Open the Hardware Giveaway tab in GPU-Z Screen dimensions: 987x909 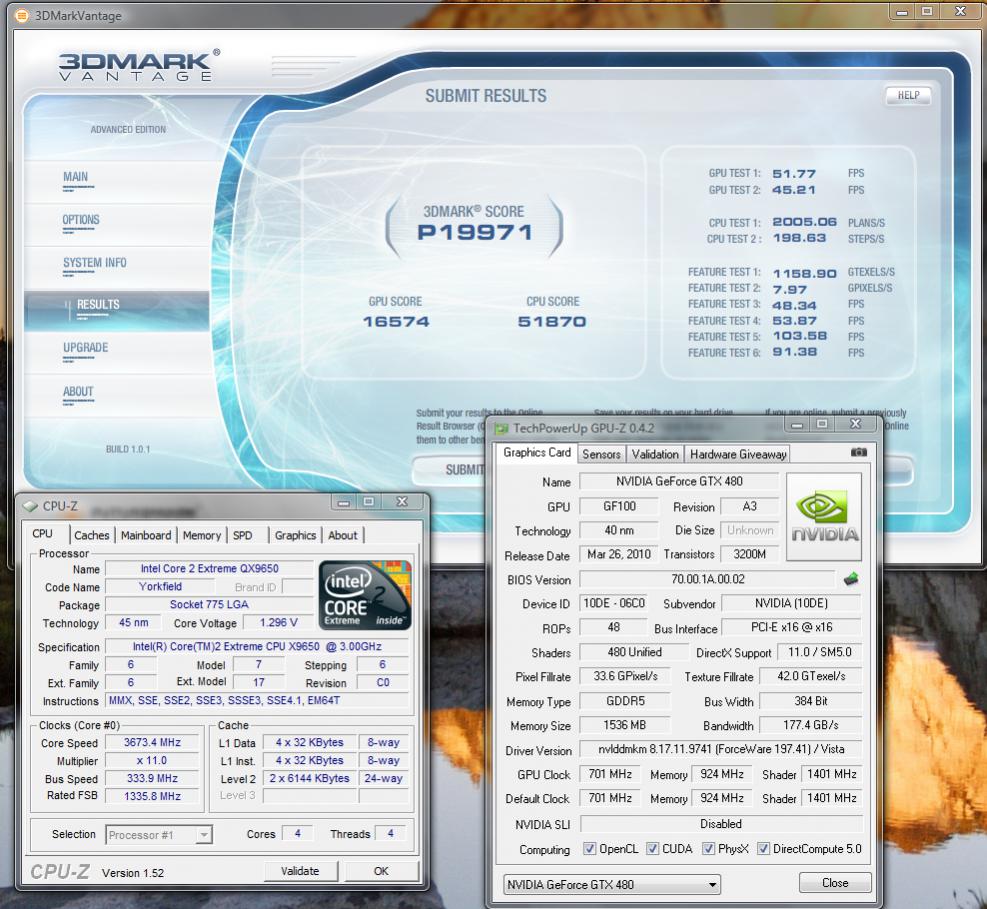(x=738, y=454)
